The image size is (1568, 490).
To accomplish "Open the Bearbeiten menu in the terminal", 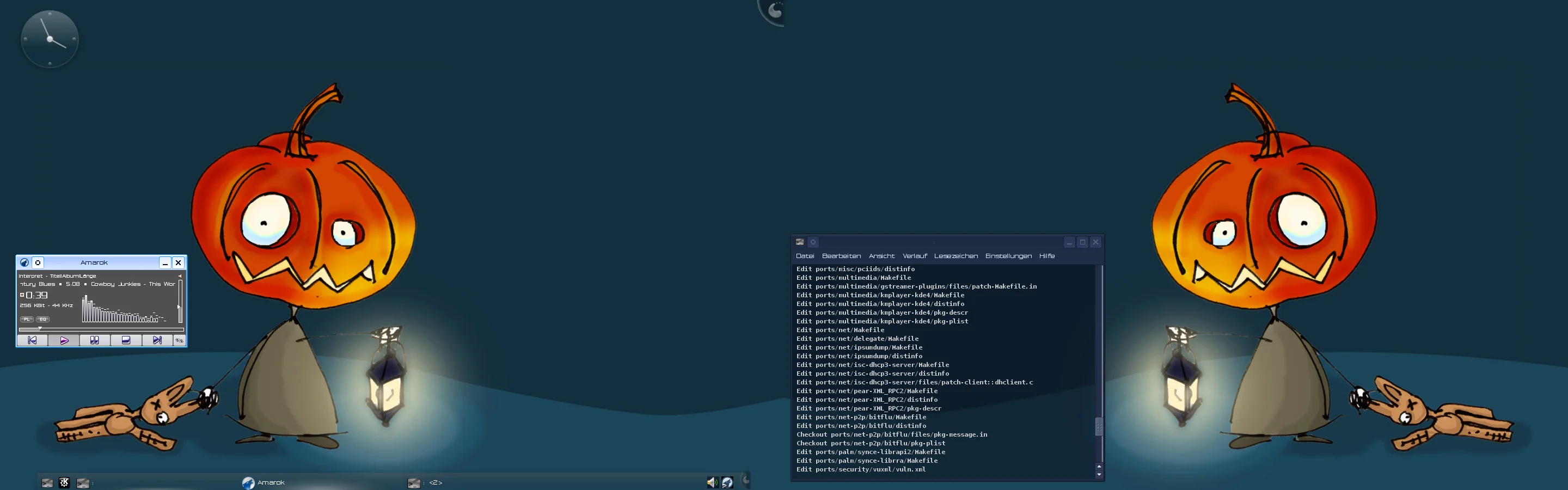I will (x=841, y=256).
